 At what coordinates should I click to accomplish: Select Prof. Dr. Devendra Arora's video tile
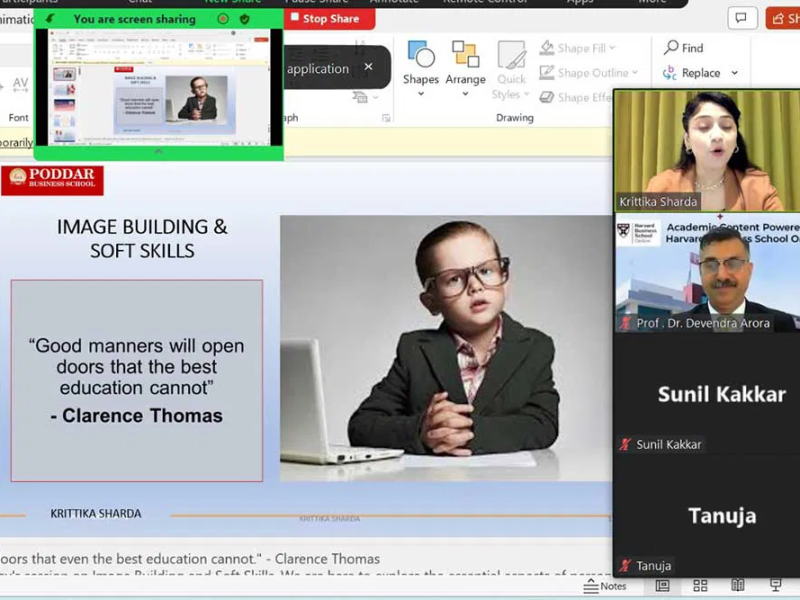tap(707, 273)
